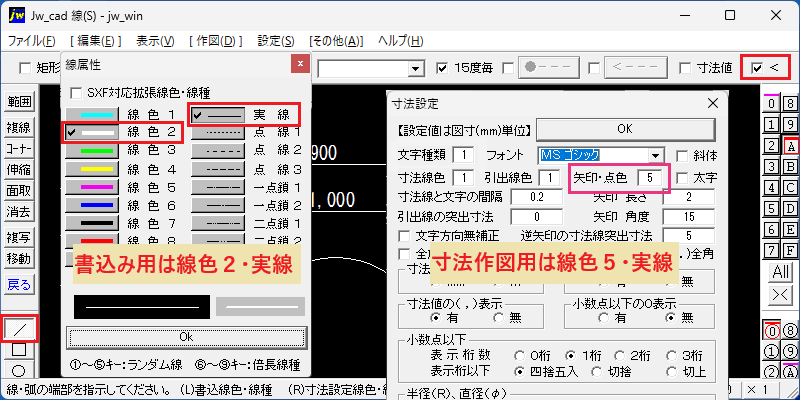
Task: Select the circle tool icon
Action: click(19, 369)
